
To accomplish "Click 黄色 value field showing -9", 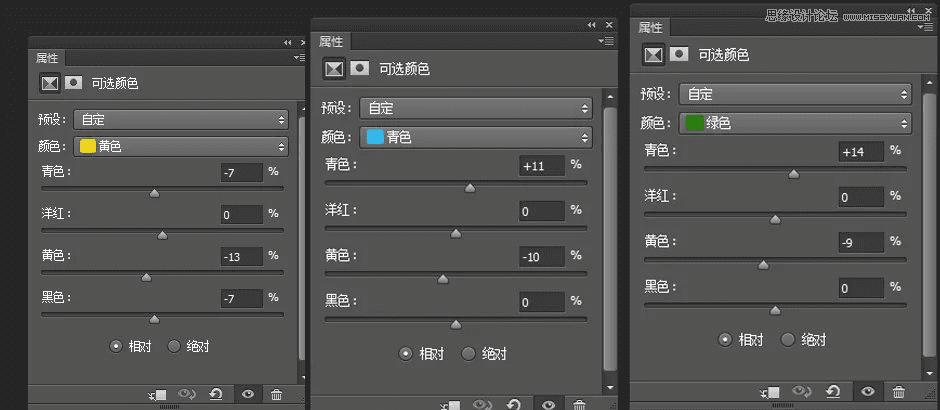I will tap(861, 243).
